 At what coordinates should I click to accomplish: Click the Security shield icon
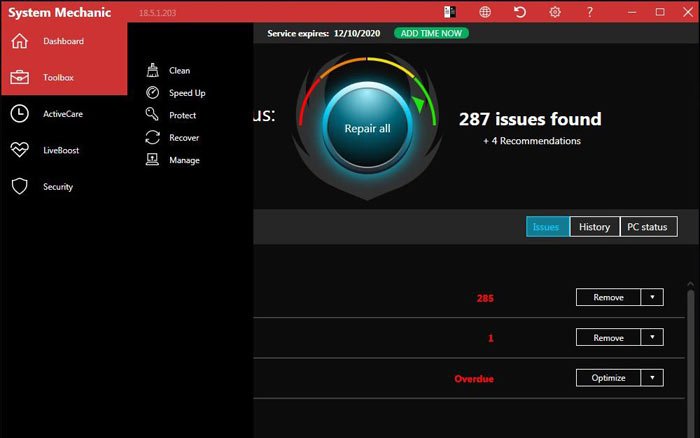click(20, 186)
